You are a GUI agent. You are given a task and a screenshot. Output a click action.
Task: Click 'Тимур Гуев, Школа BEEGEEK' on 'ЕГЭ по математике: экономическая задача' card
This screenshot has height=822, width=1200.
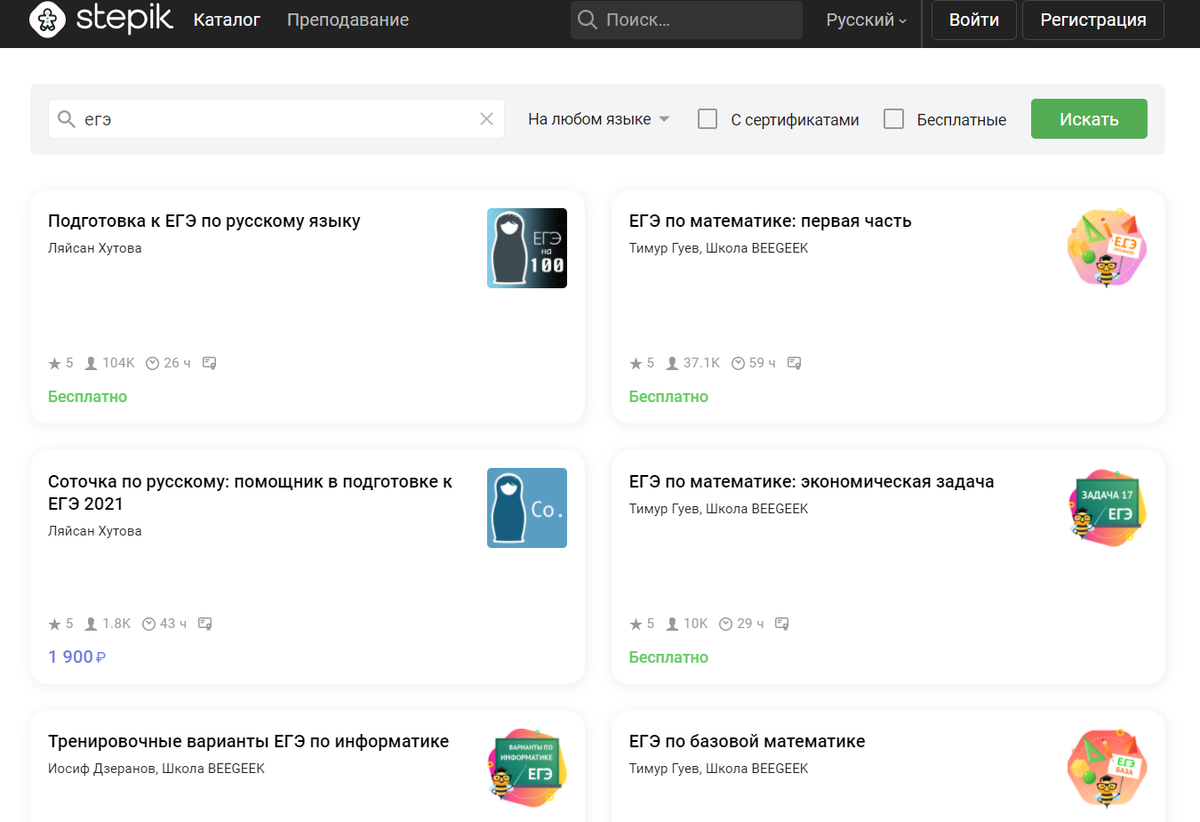(x=718, y=509)
